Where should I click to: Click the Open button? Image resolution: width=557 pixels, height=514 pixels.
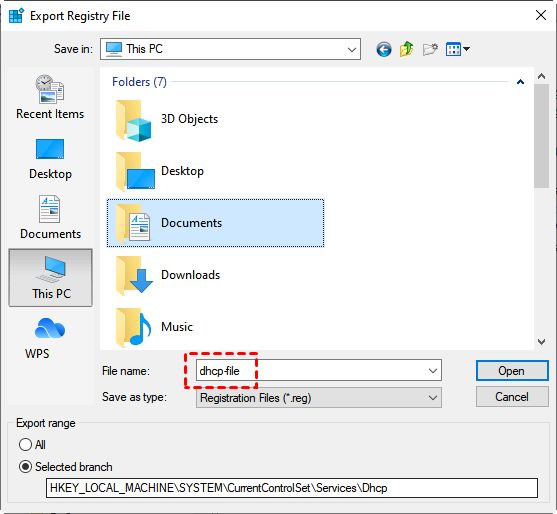click(x=512, y=371)
